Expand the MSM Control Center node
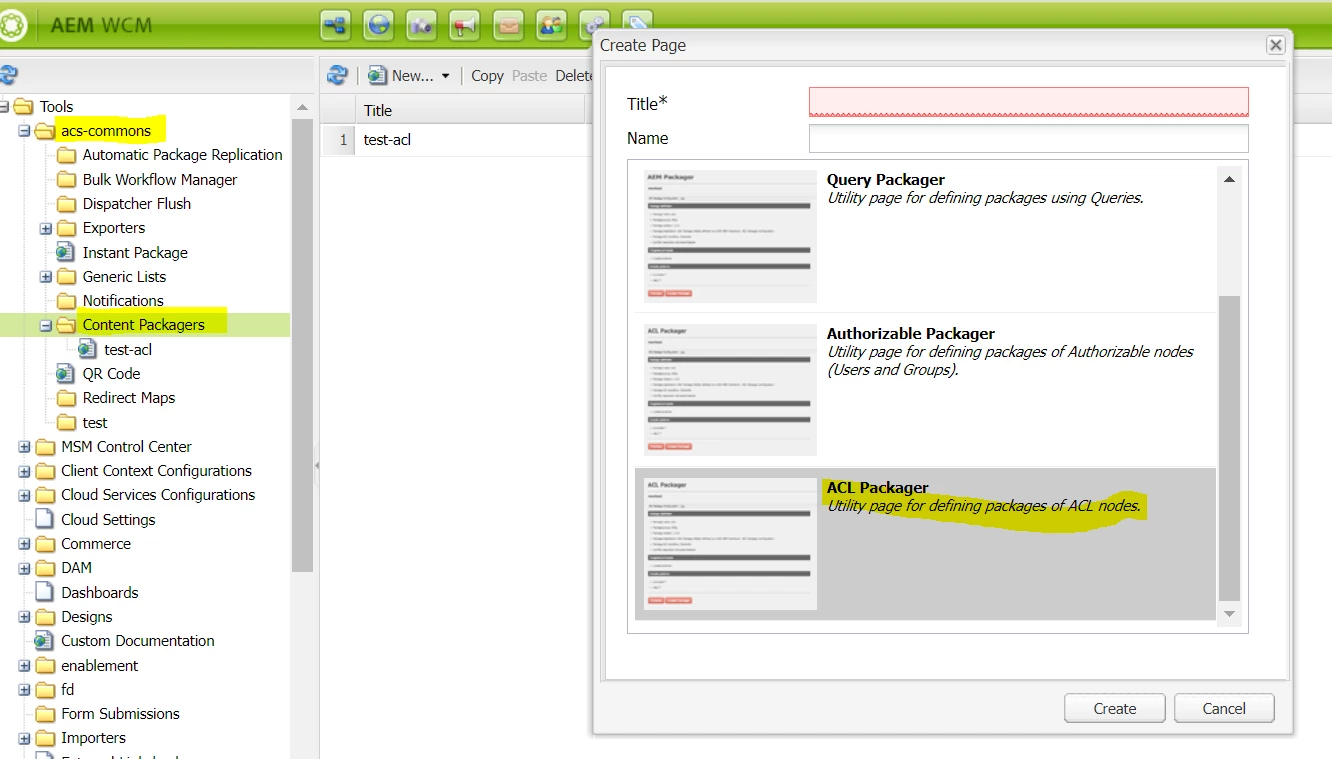Screen dimensions: 1332x759 coord(24,447)
